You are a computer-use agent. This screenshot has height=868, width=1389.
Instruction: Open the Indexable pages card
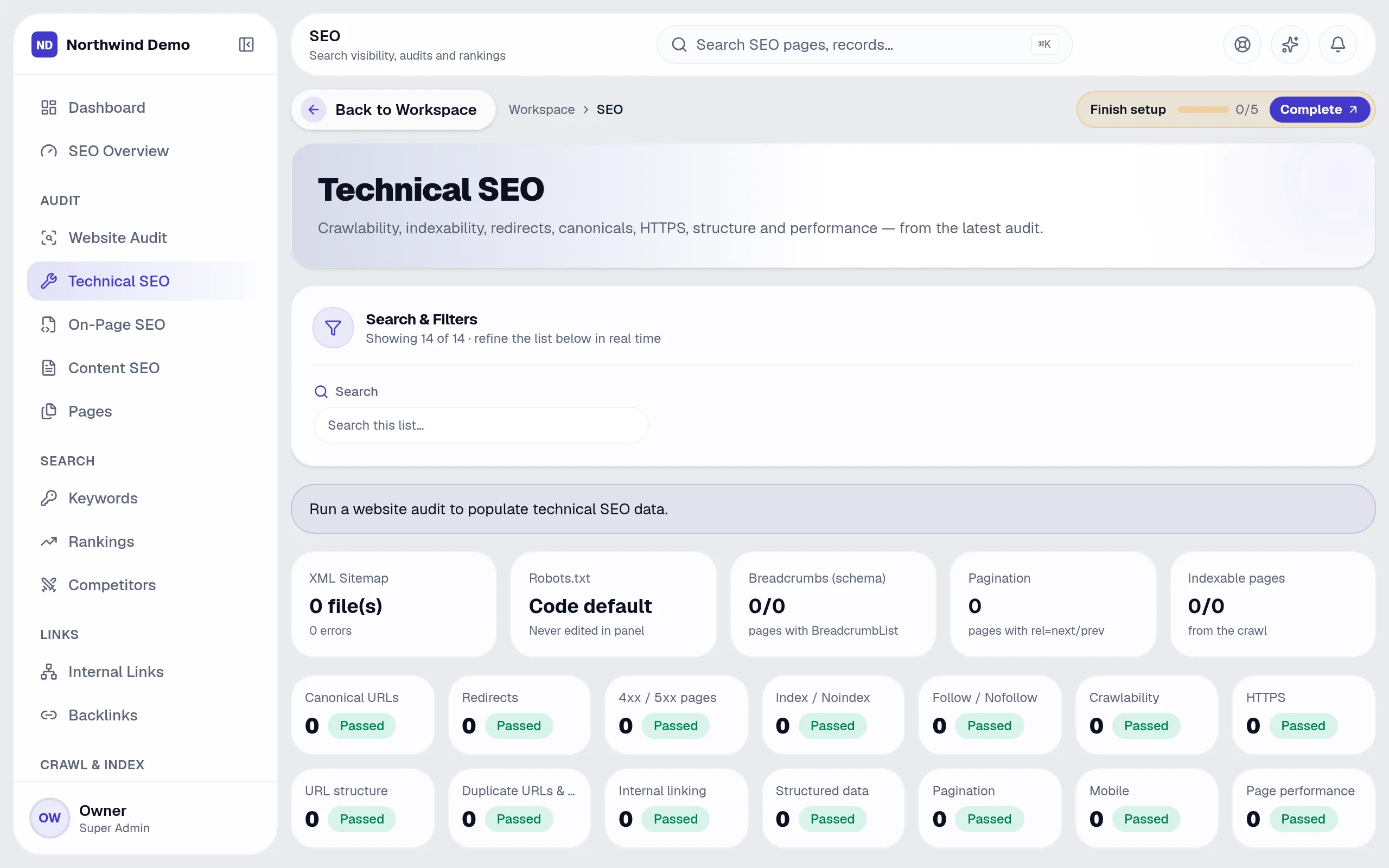1272,604
